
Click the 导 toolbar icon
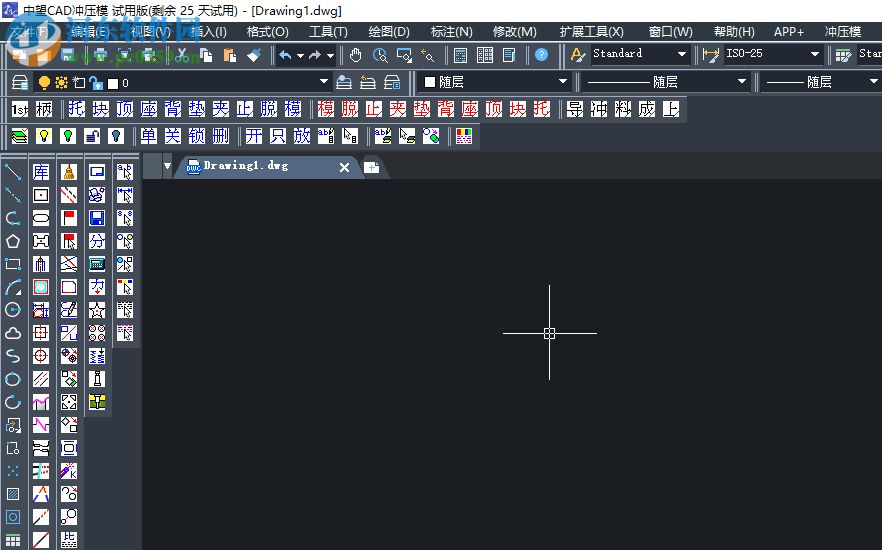(574, 109)
